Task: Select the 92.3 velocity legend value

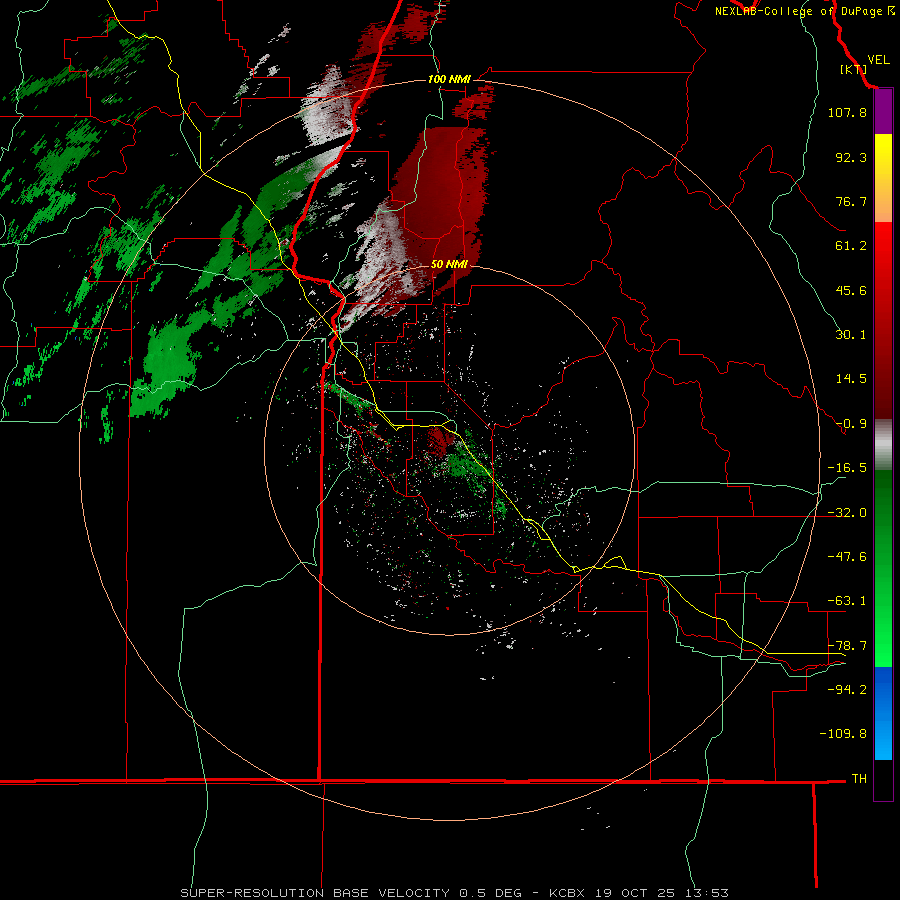Action: (x=851, y=157)
